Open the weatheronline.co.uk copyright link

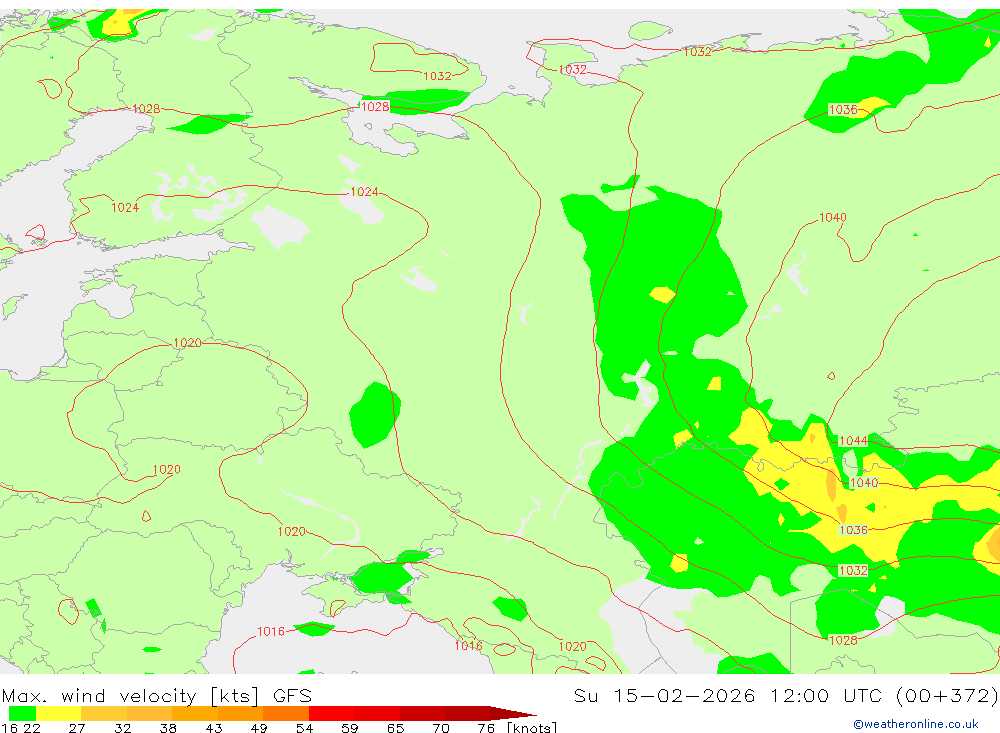point(916,724)
